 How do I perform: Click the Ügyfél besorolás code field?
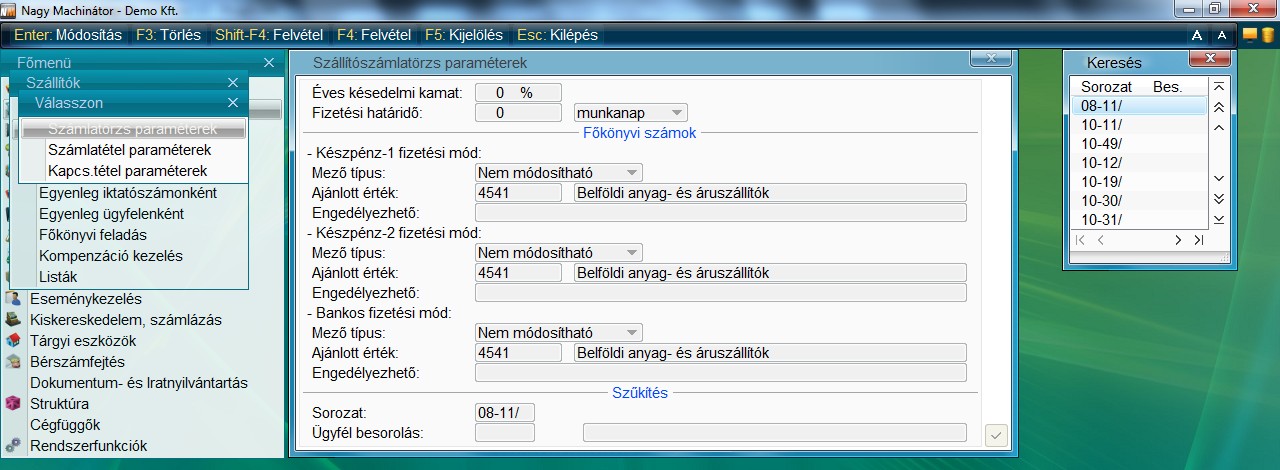(505, 432)
